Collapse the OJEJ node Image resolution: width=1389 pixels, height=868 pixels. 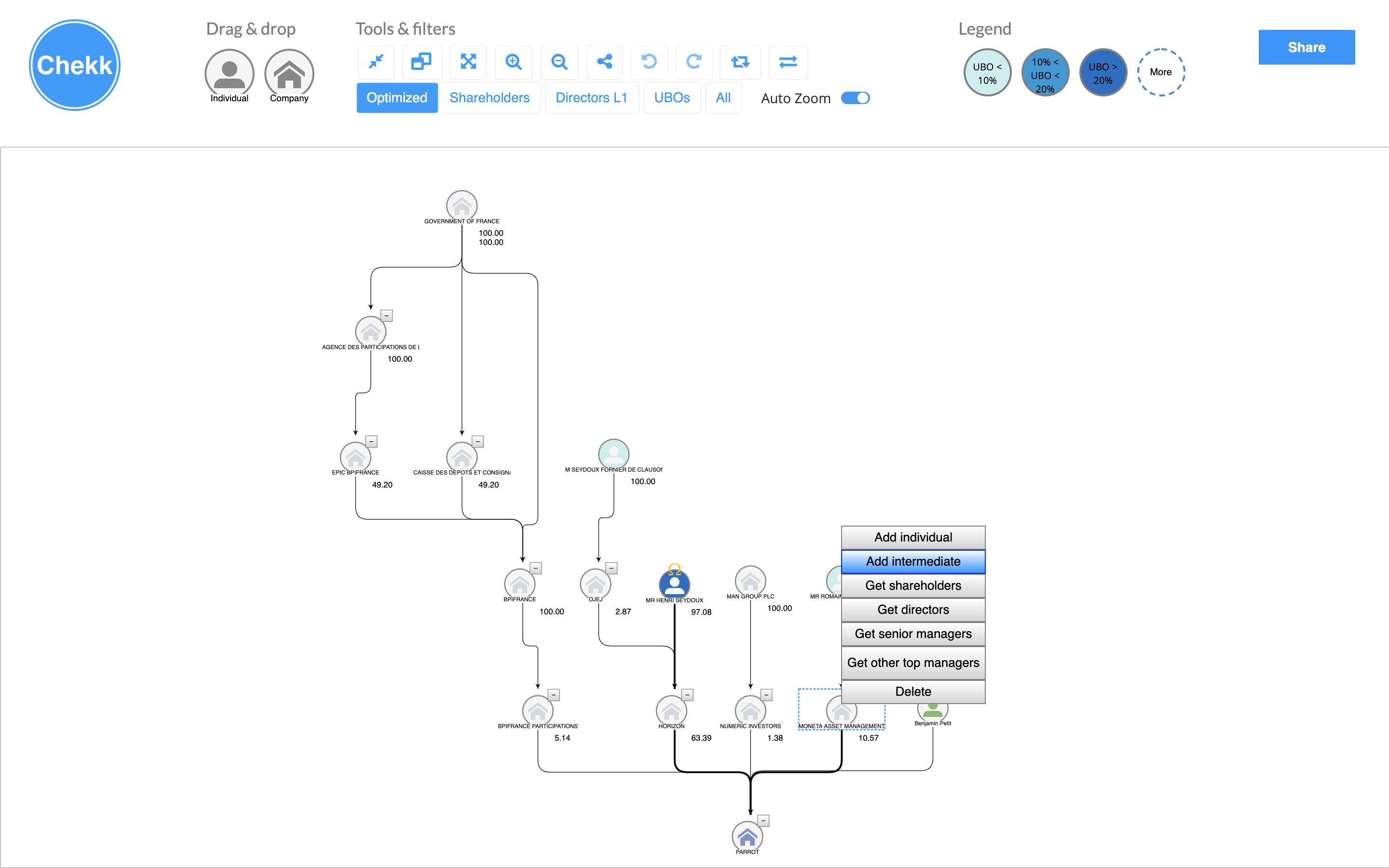coord(611,569)
